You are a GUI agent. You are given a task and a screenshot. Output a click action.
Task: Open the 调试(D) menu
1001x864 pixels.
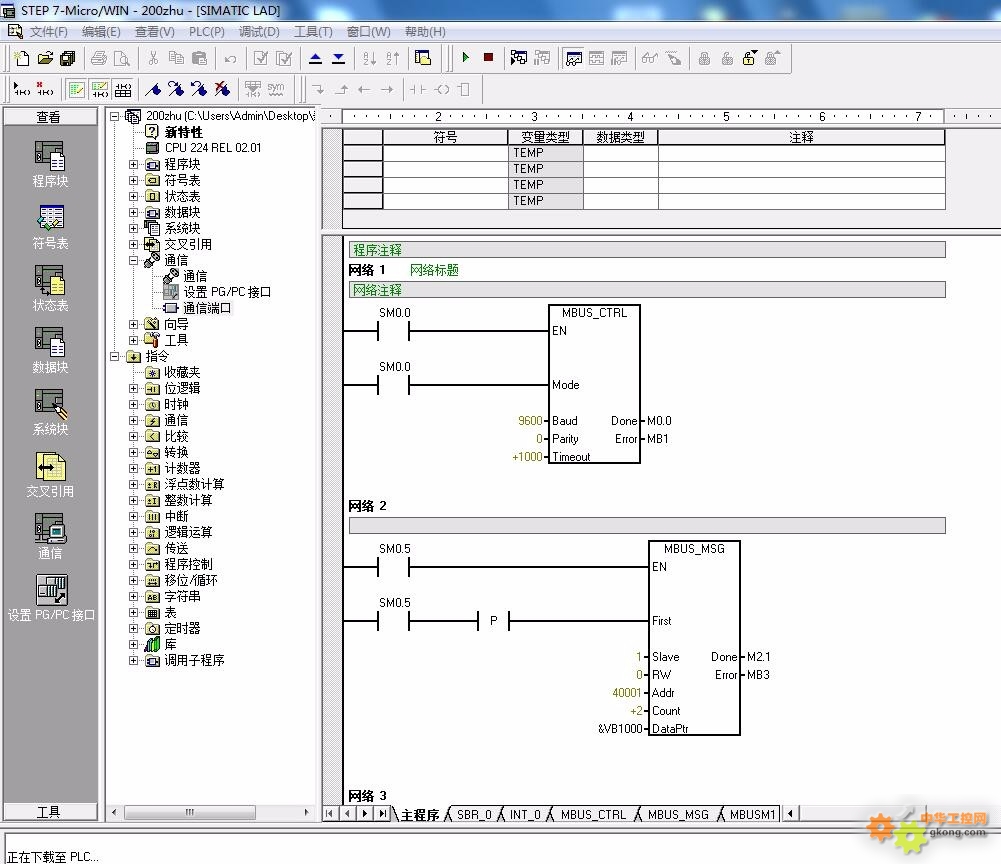click(259, 31)
